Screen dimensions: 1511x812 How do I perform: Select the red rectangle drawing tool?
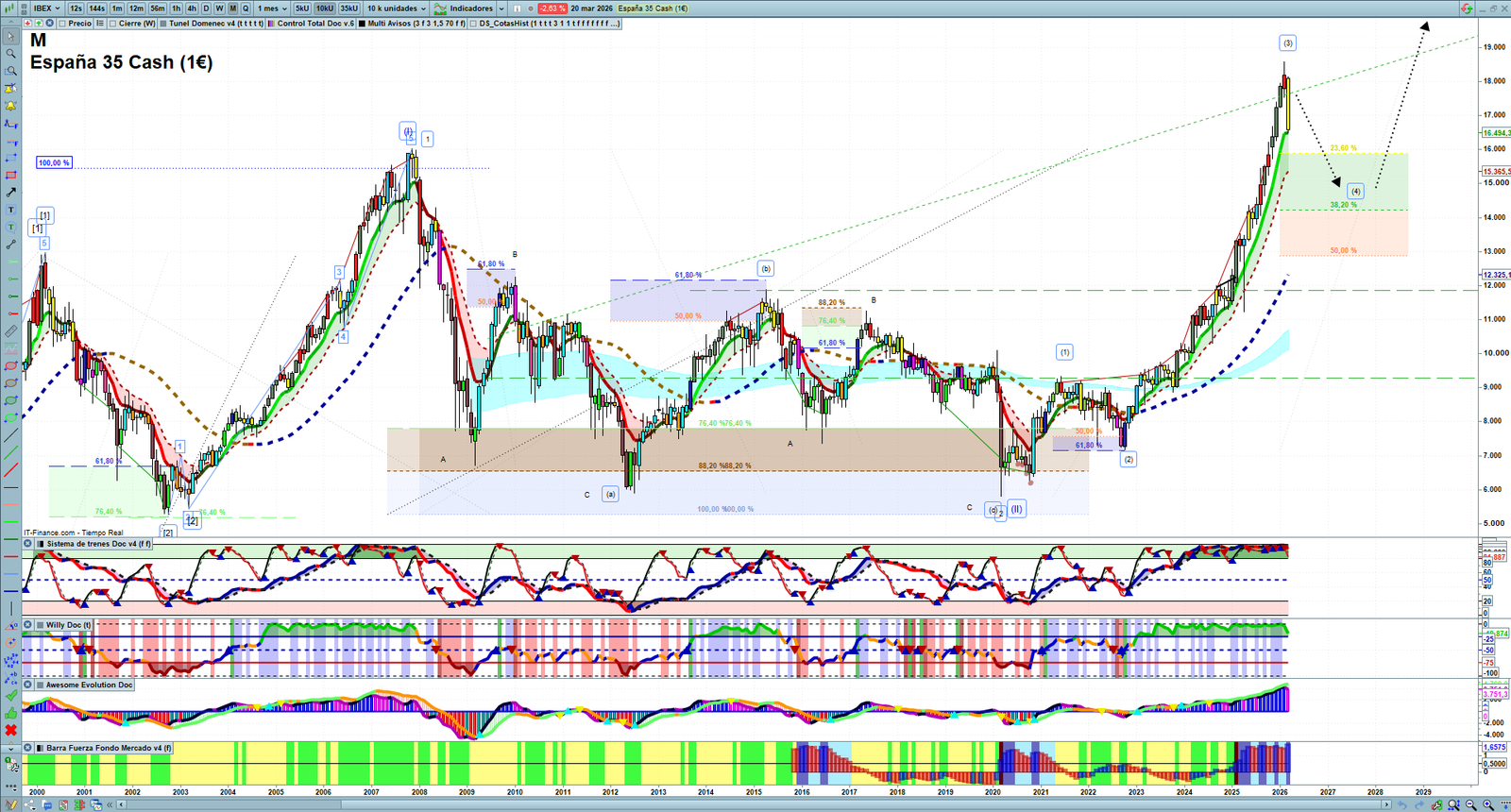point(10,176)
